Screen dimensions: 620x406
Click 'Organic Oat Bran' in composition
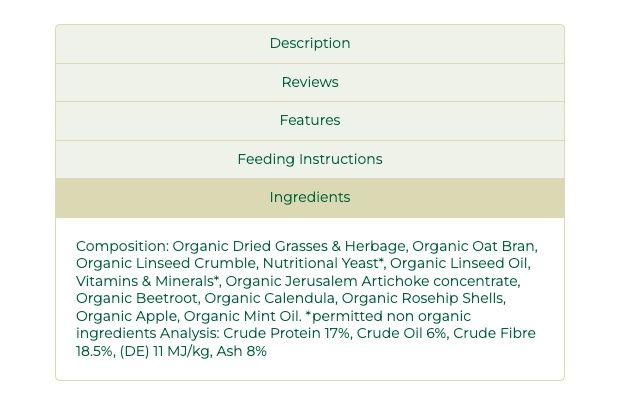click(x=474, y=246)
